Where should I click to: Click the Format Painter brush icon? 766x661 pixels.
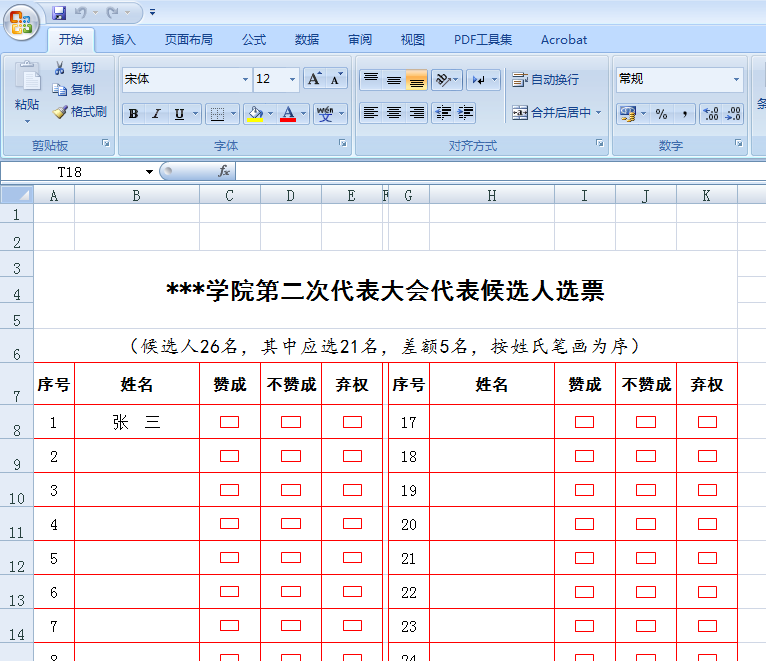pyautogui.click(x=60, y=112)
